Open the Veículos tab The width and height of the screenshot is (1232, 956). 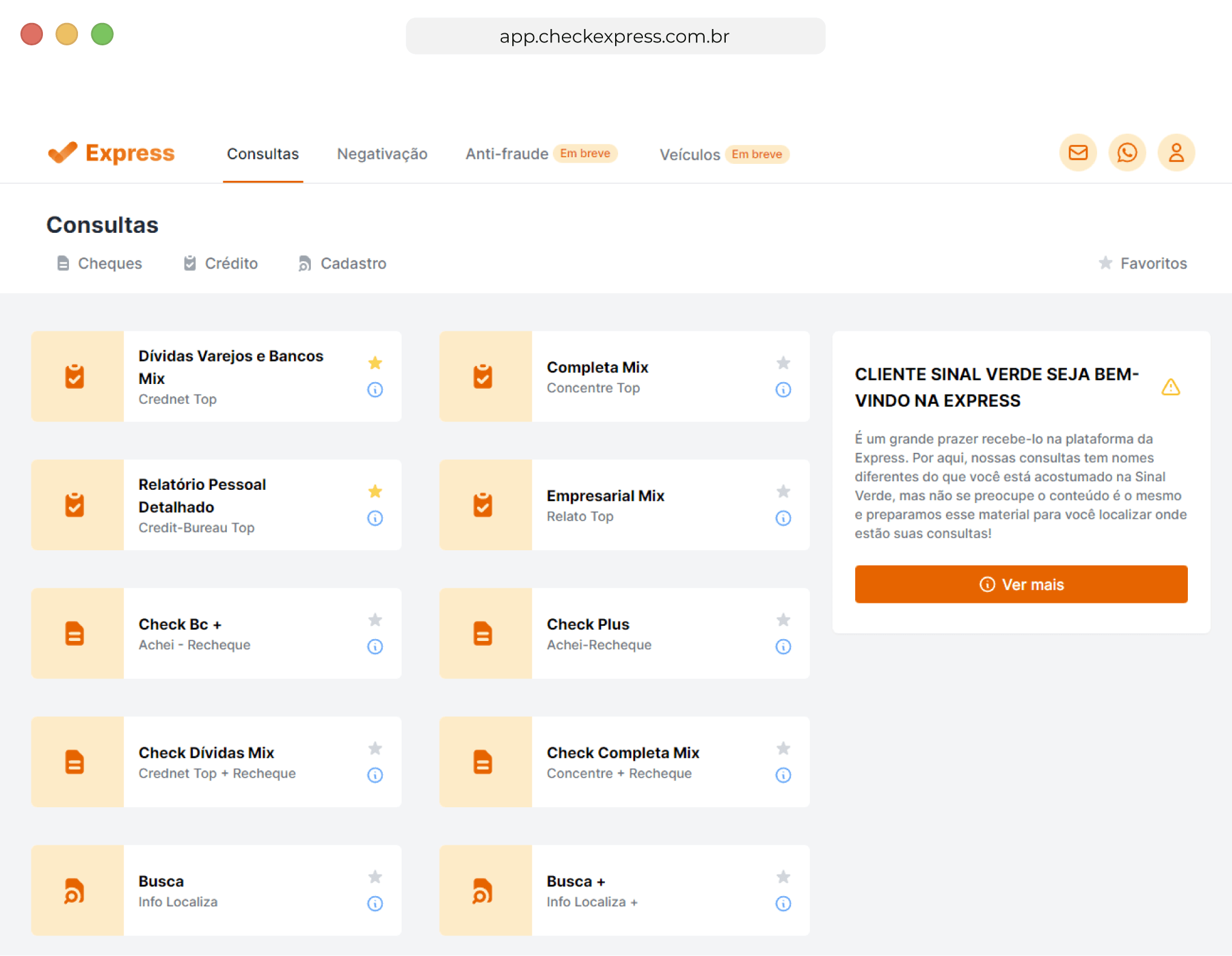pyautogui.click(x=689, y=154)
